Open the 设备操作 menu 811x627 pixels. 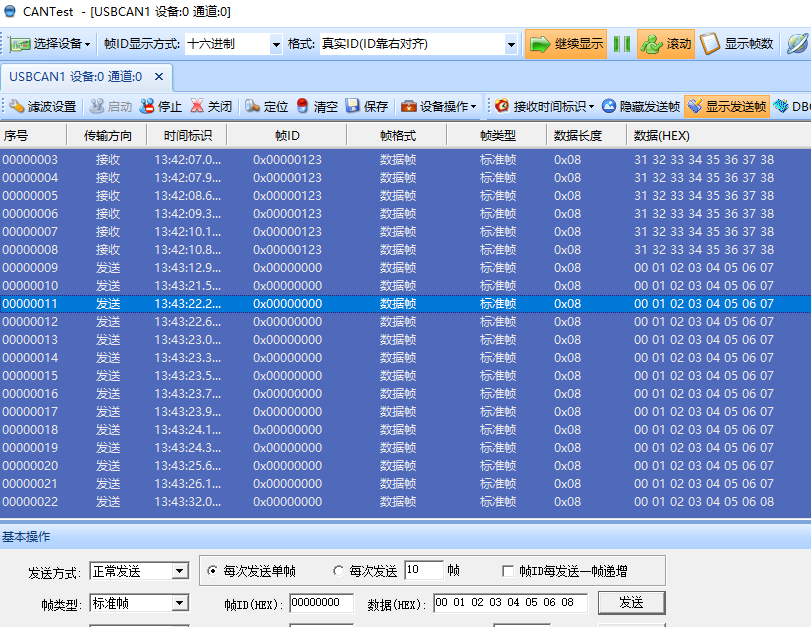click(x=438, y=106)
